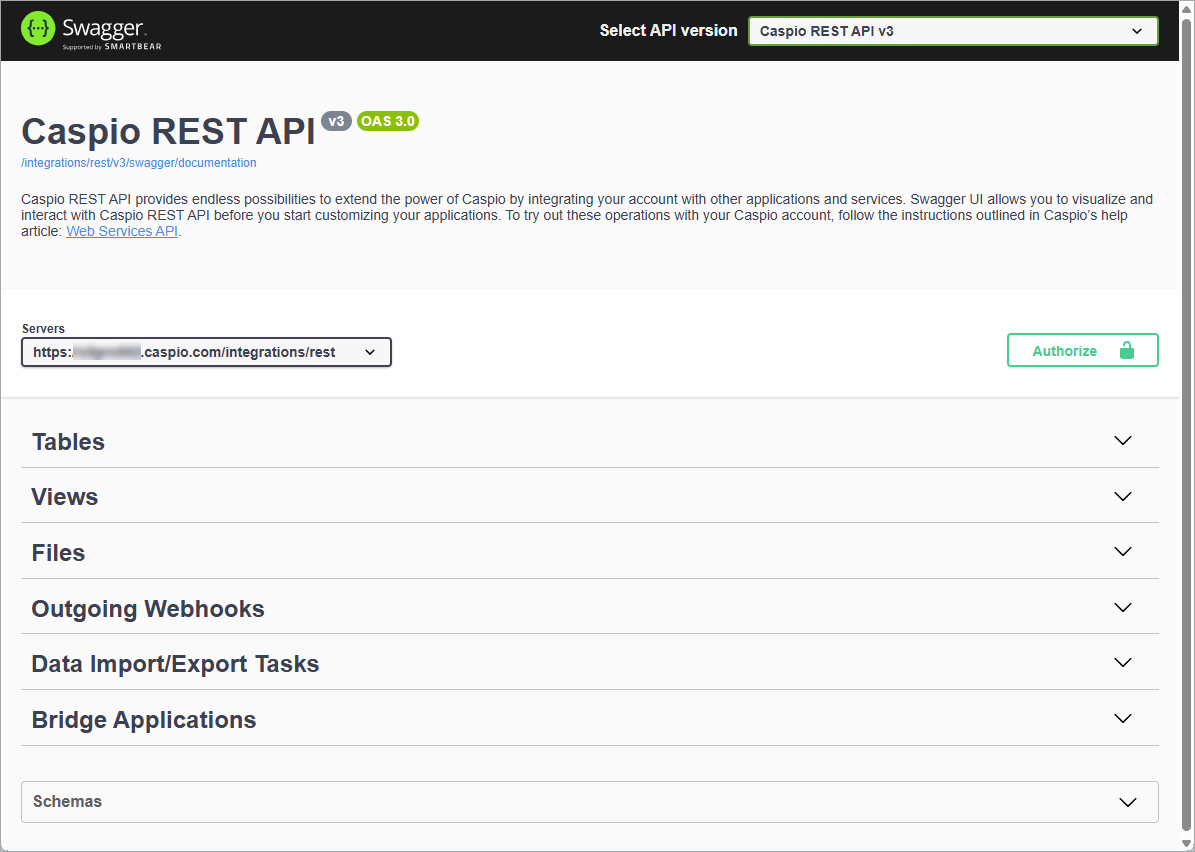Click the chevron for Bridge Applications
The width and height of the screenshot is (1195, 852).
1123,718
